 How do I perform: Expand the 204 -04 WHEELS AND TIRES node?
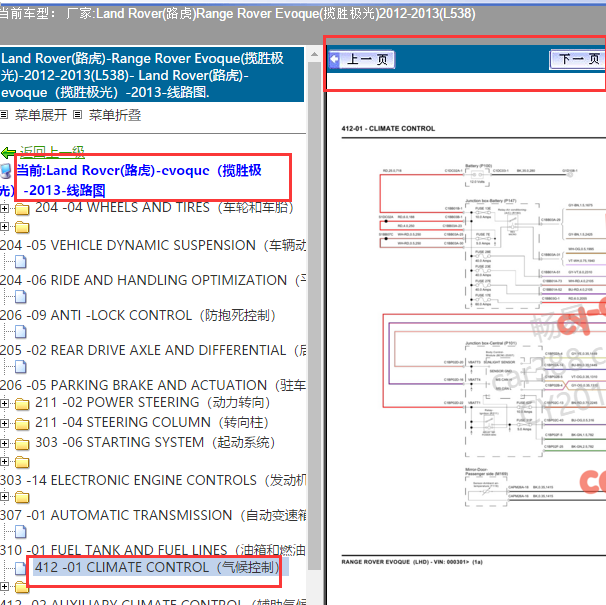pos(4,208)
